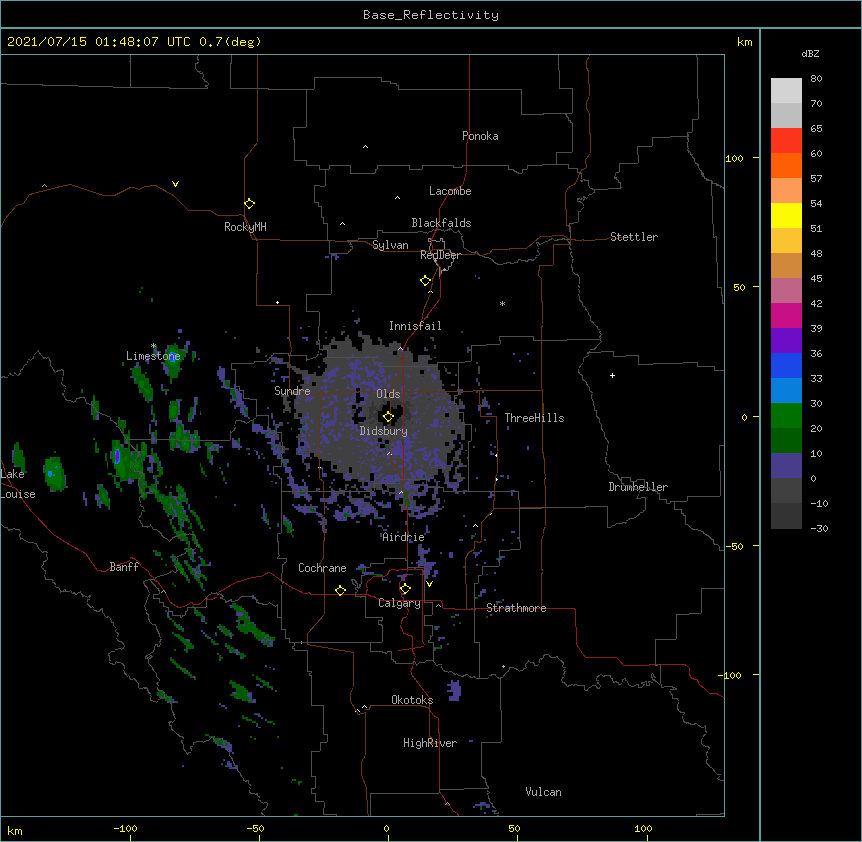Screen dimensions: 862x842
Task: Click the RockyMH town label
Action: (x=245, y=227)
